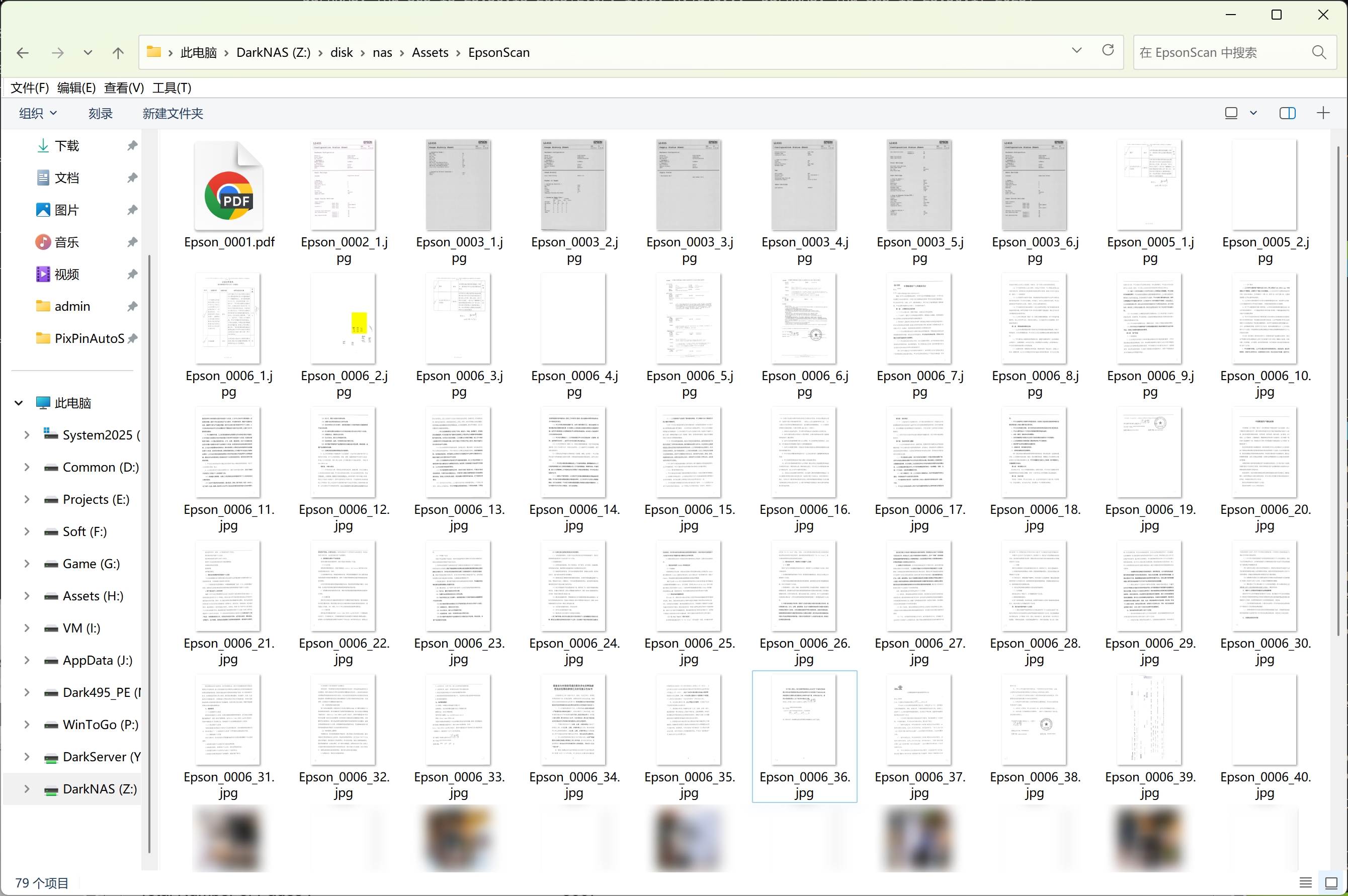Refresh the current folder view
The height and width of the screenshot is (896, 1348).
coord(1108,51)
